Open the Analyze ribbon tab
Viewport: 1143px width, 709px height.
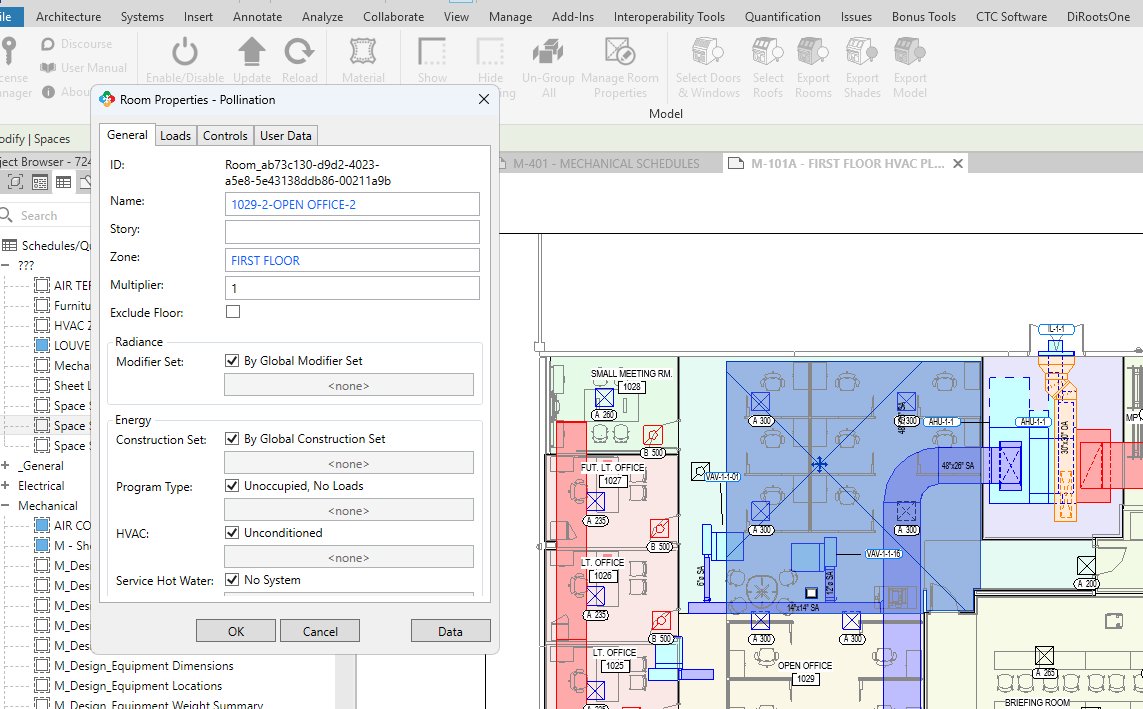click(x=322, y=17)
